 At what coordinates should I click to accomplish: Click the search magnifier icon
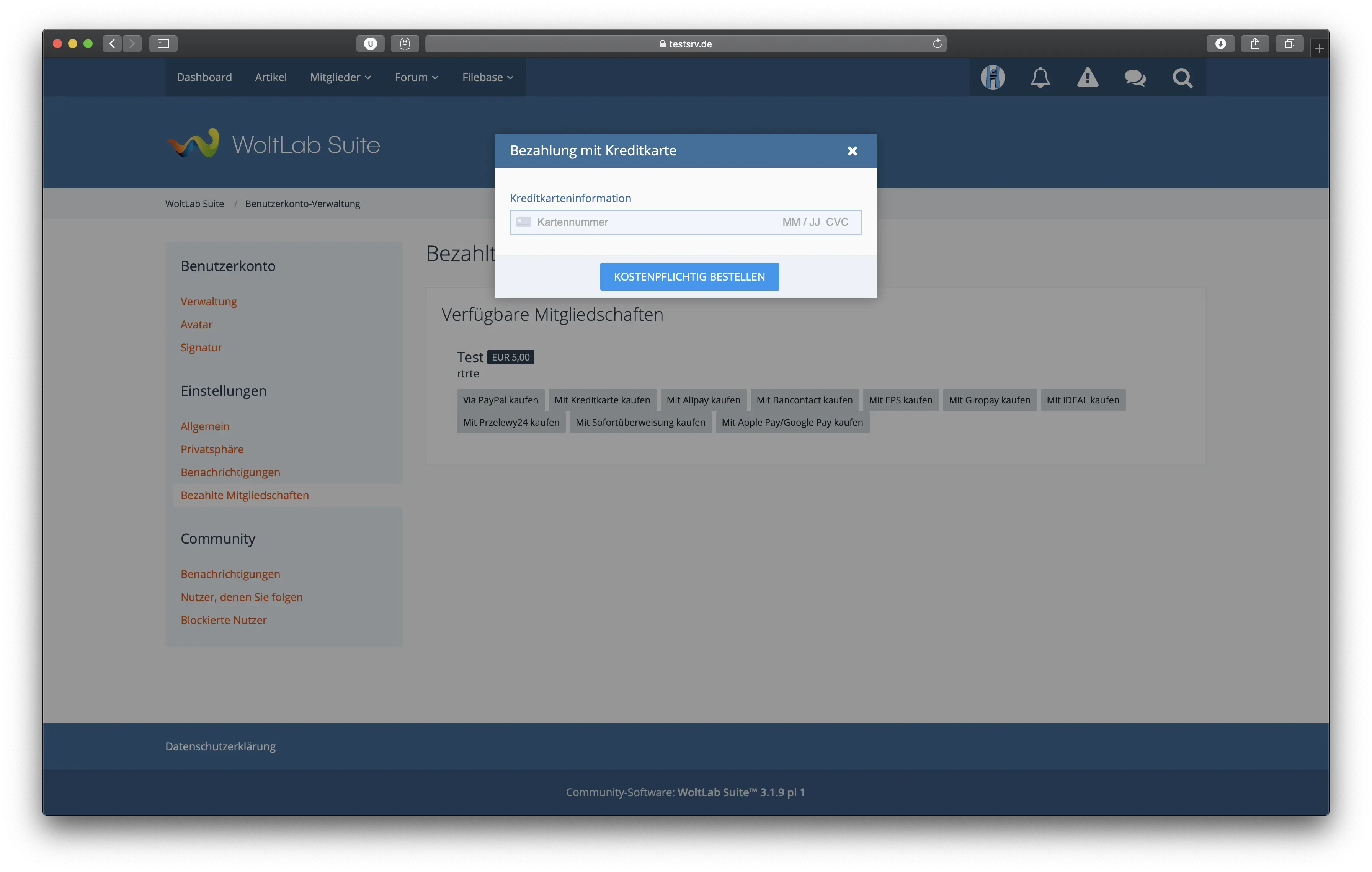click(1182, 77)
